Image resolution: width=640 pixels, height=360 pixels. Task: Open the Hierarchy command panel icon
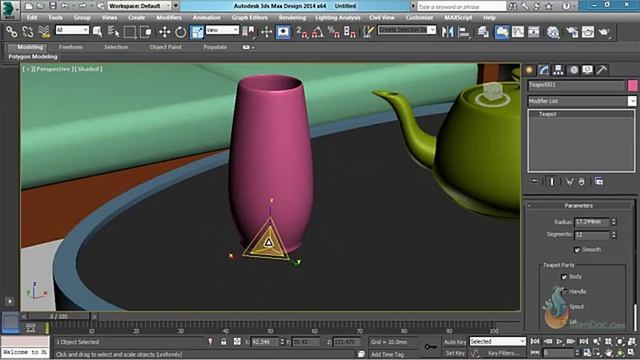tap(558, 70)
